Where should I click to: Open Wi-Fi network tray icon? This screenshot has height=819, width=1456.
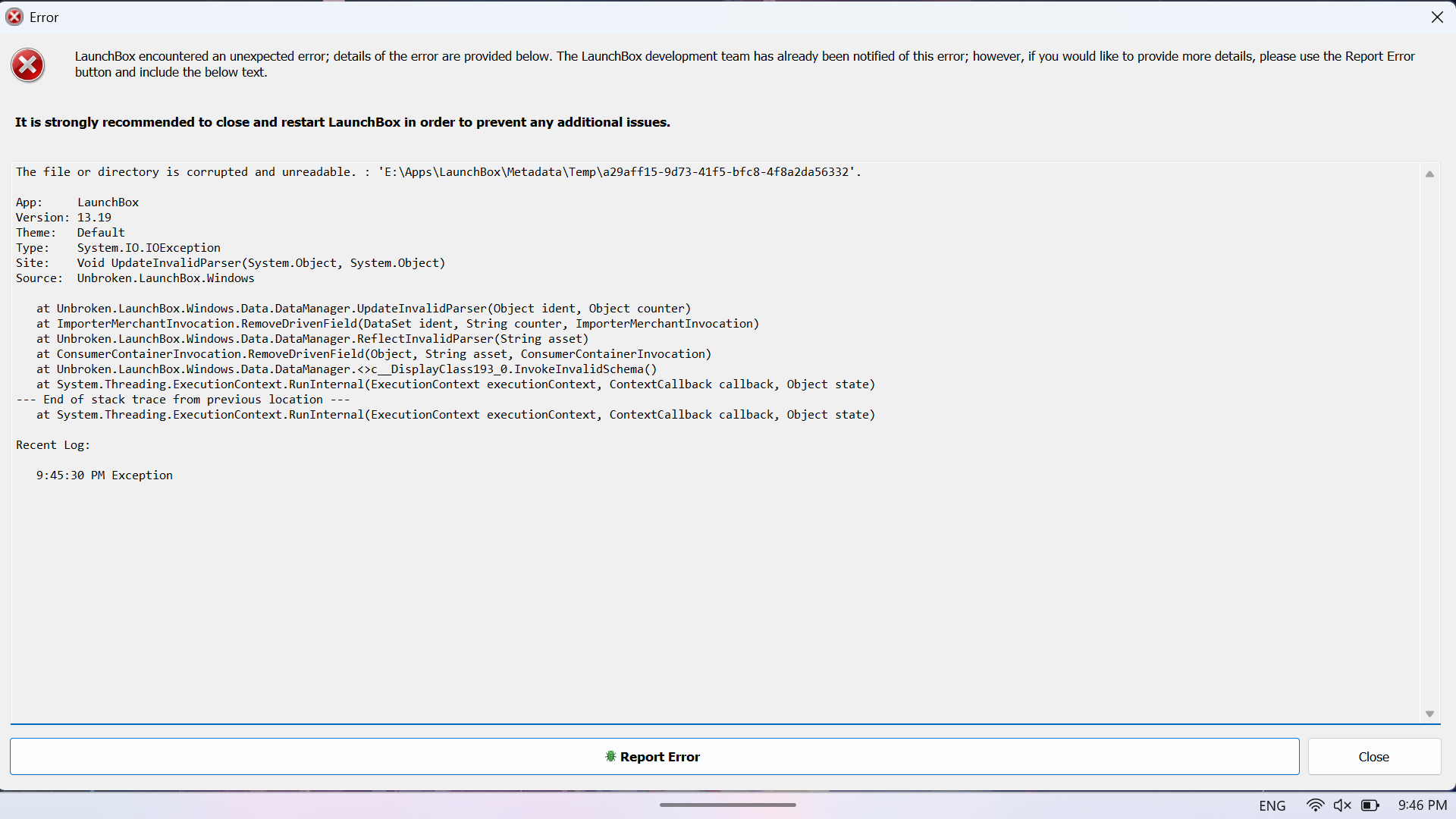tap(1316, 805)
